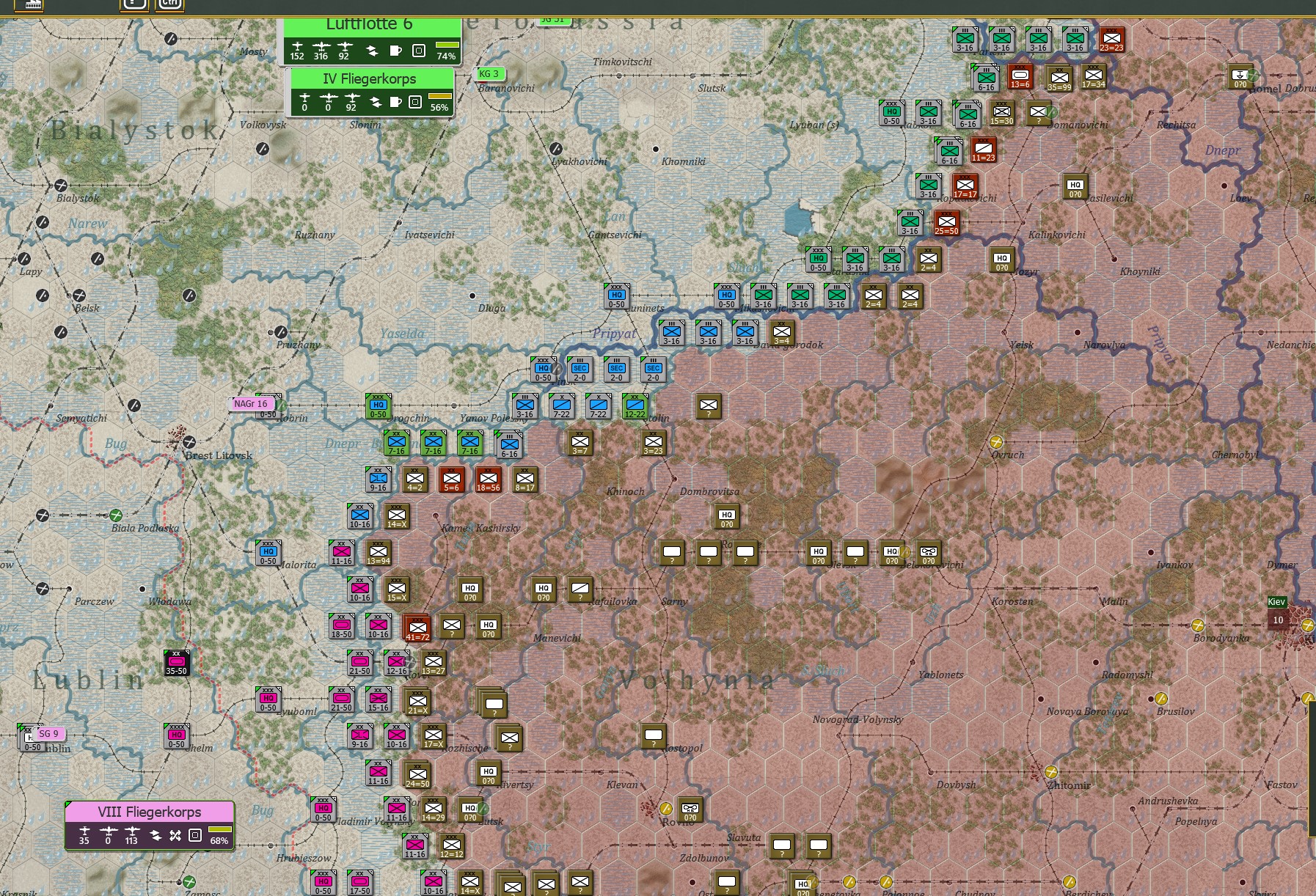Select the Soviet unit counter at Gomel
This screenshot has width=1316, height=896.
click(x=1240, y=76)
